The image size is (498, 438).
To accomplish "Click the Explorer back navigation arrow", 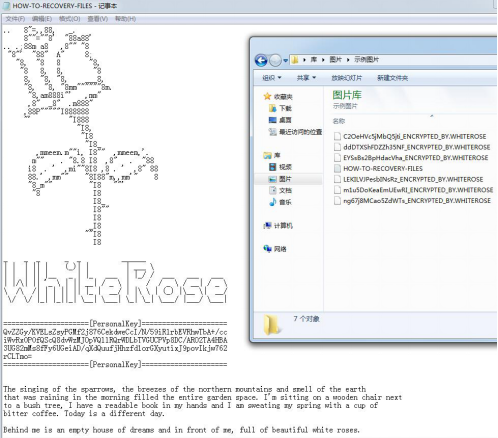I will click(x=261, y=60).
